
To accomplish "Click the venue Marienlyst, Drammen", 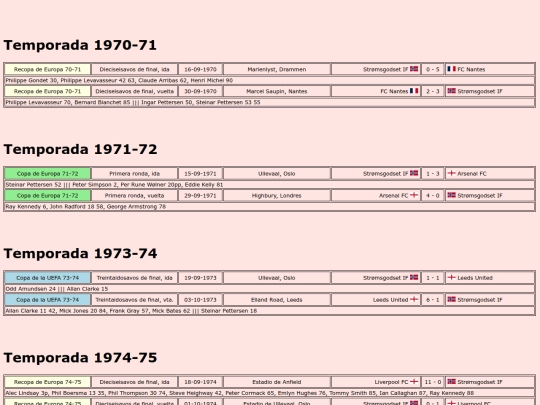I will coord(277,69).
